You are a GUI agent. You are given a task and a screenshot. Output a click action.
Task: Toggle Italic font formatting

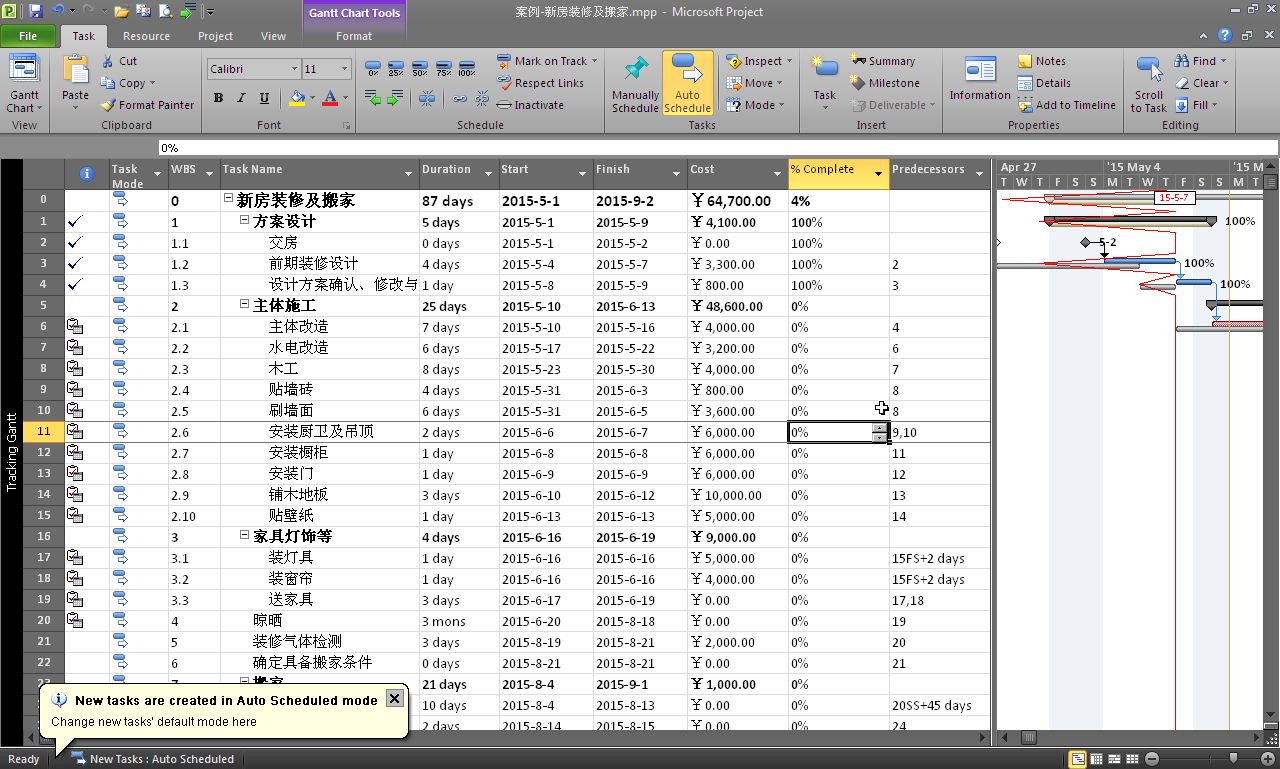[x=241, y=98]
